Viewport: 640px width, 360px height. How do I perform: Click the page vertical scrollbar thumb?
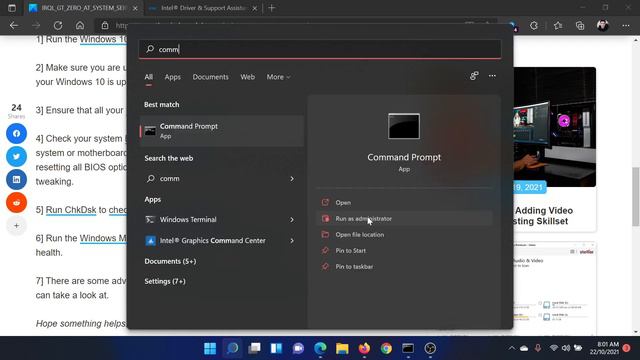click(x=636, y=196)
